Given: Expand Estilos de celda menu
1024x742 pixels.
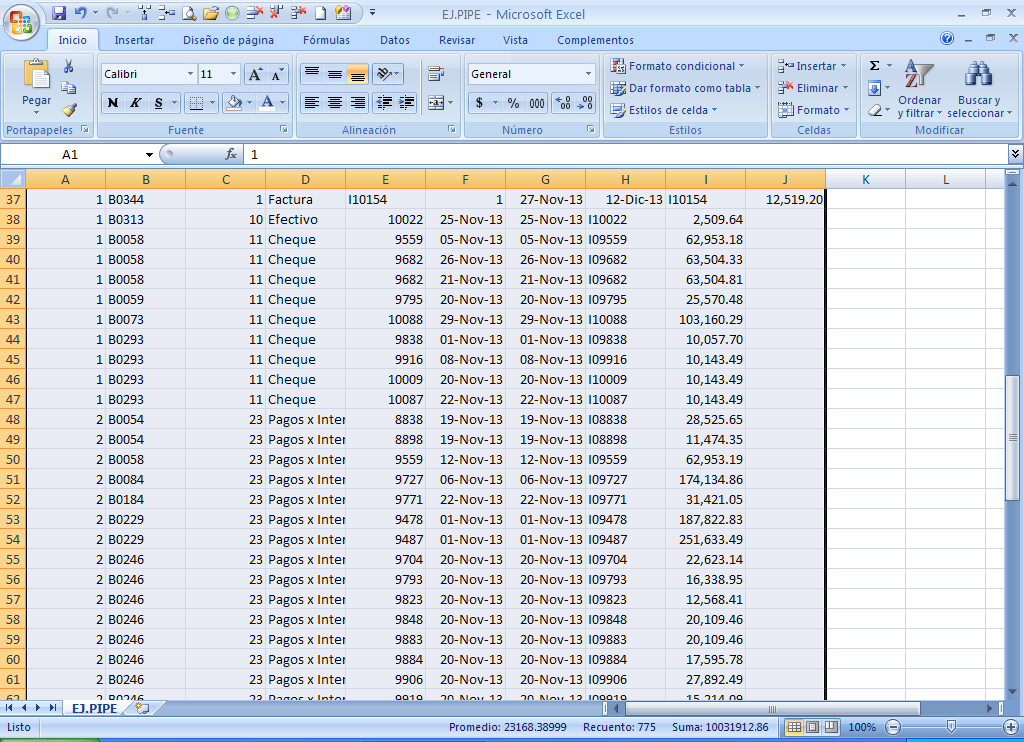Looking at the screenshot, I should click(664, 110).
